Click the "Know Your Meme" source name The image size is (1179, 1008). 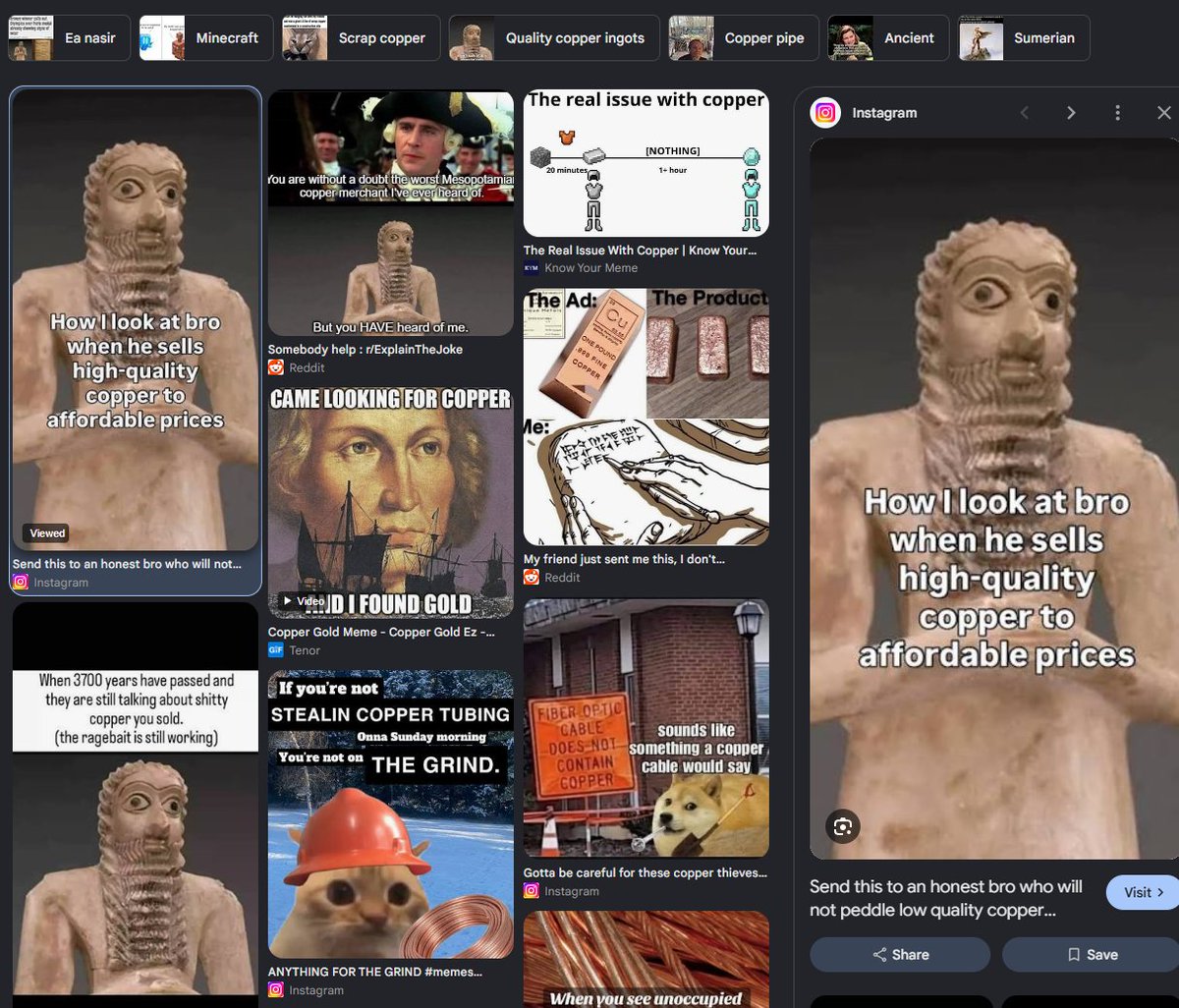coord(591,268)
